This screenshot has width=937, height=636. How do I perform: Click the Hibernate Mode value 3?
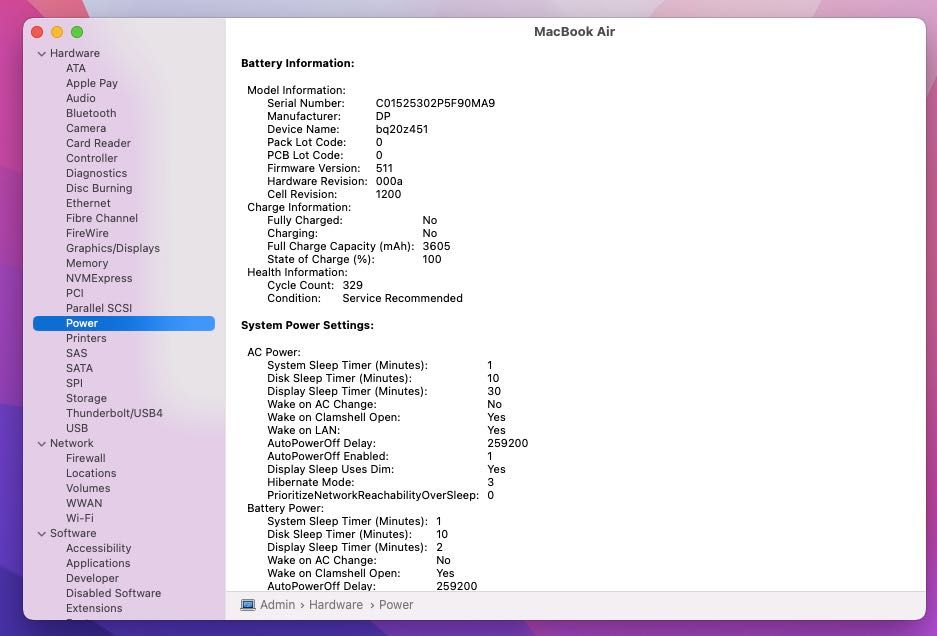(x=491, y=482)
